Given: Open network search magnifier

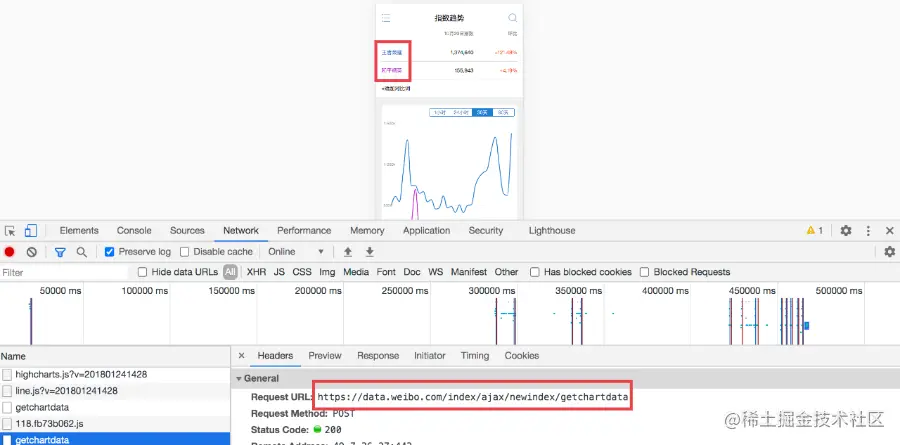Looking at the screenshot, I should pyautogui.click(x=82, y=252).
